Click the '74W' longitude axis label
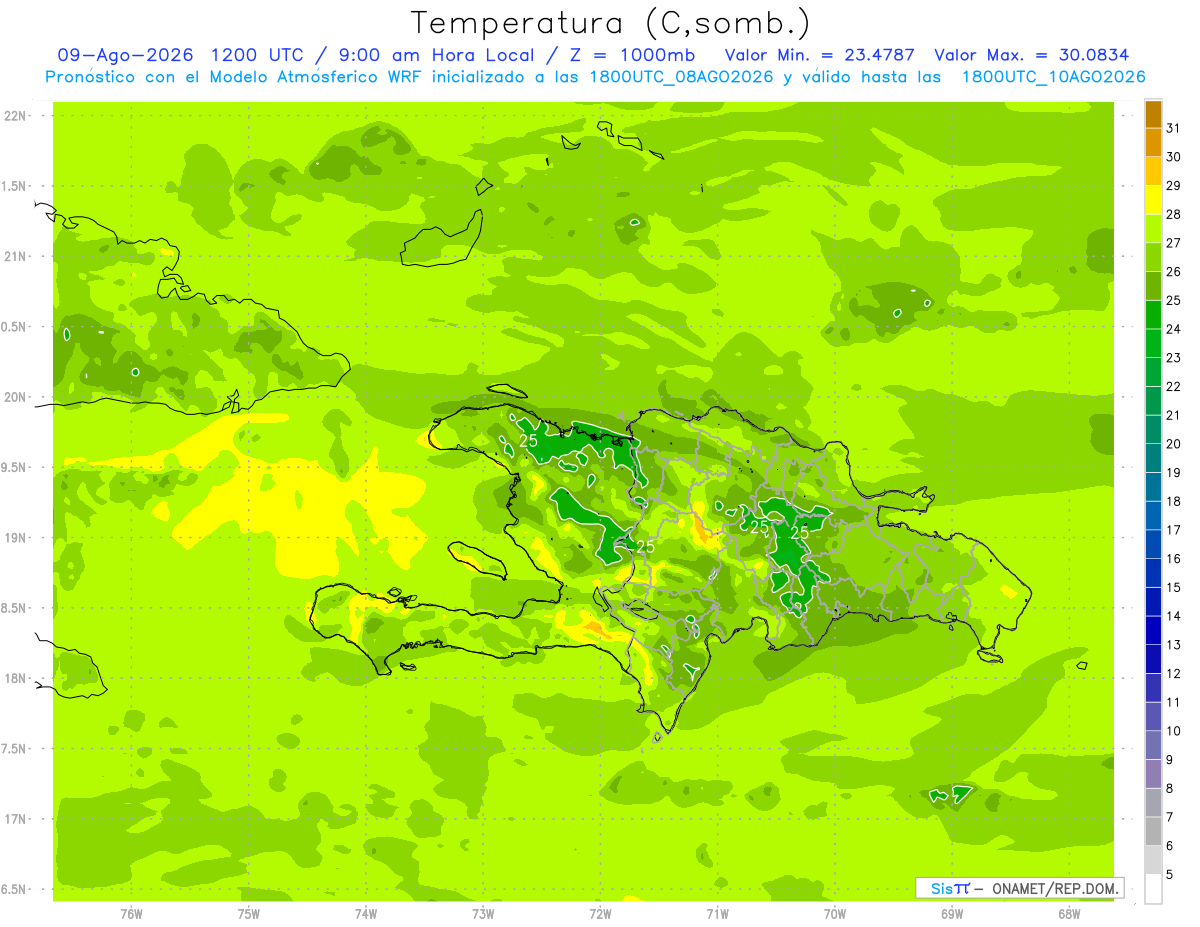 point(366,913)
